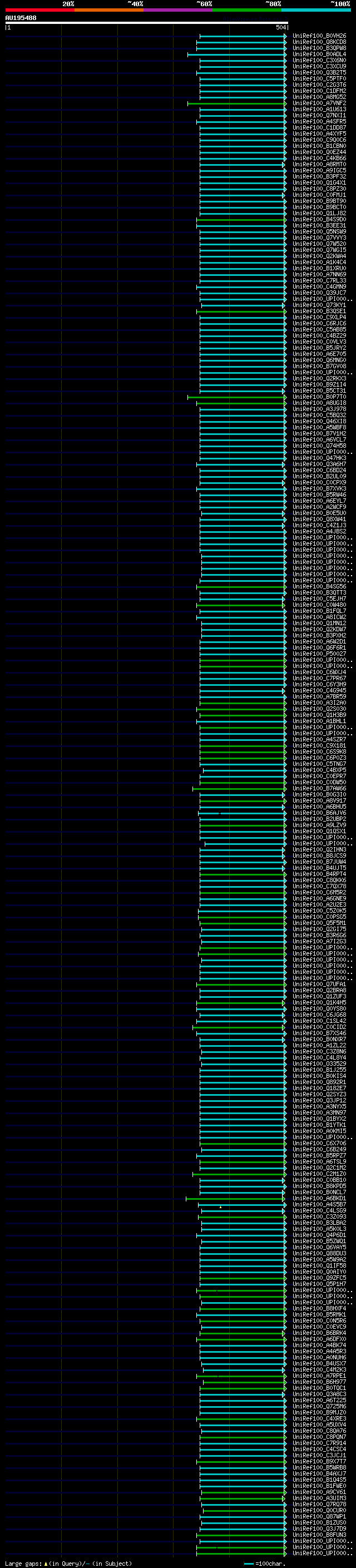The width and height of the screenshot is (356, 1568).
Task: Click the green ~80% legend color bar
Action: tap(247, 10)
